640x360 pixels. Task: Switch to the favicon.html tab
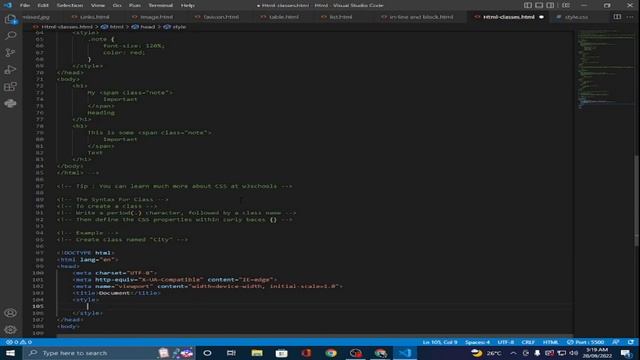221,17
